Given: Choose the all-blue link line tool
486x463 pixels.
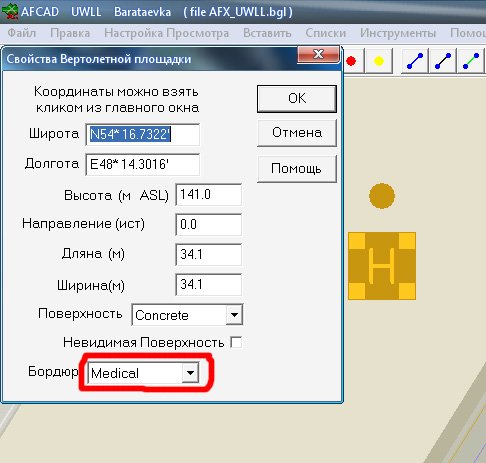Looking at the screenshot, I should click(415, 61).
